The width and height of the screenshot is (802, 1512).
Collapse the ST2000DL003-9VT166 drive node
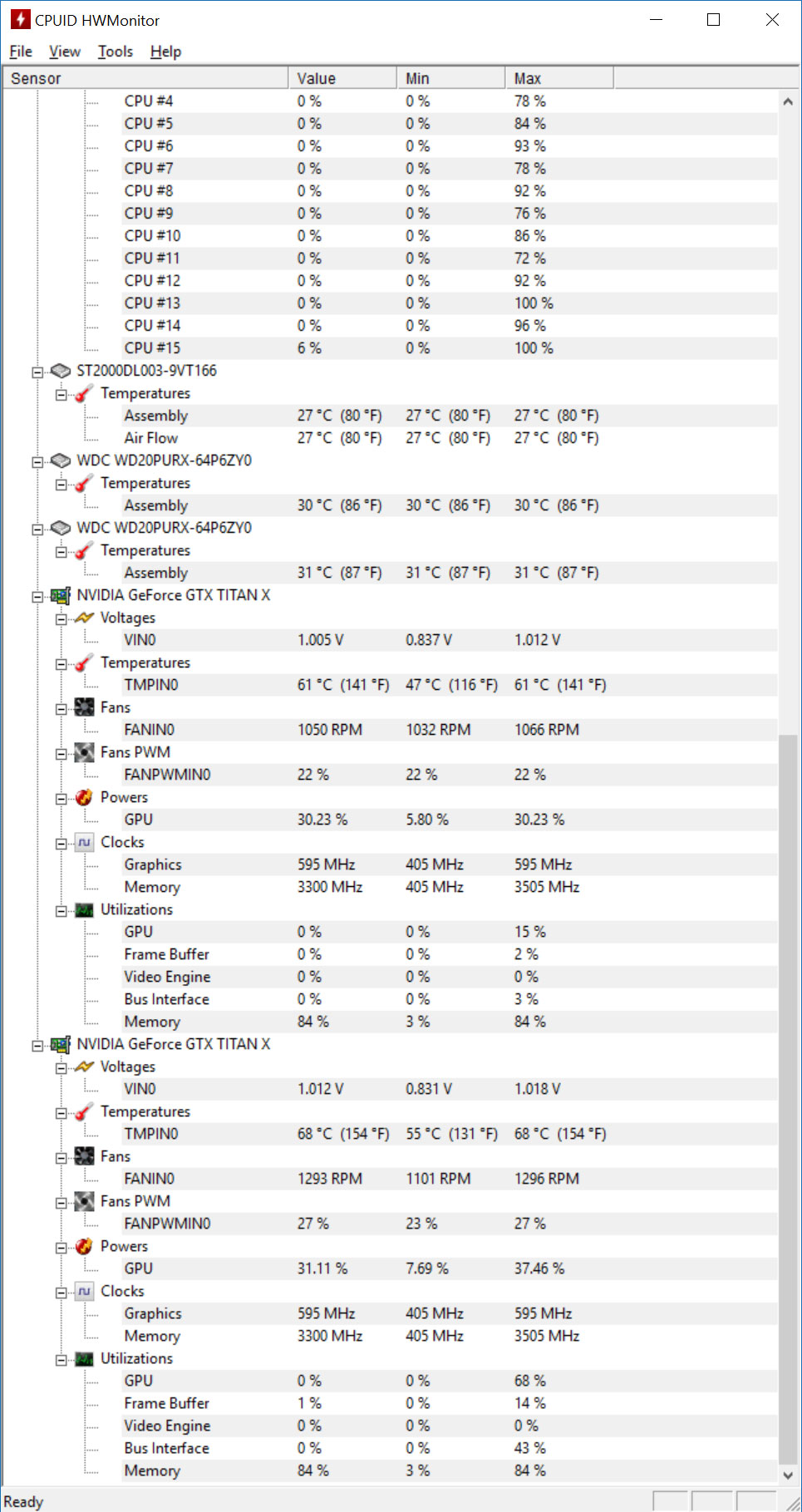(x=37, y=372)
